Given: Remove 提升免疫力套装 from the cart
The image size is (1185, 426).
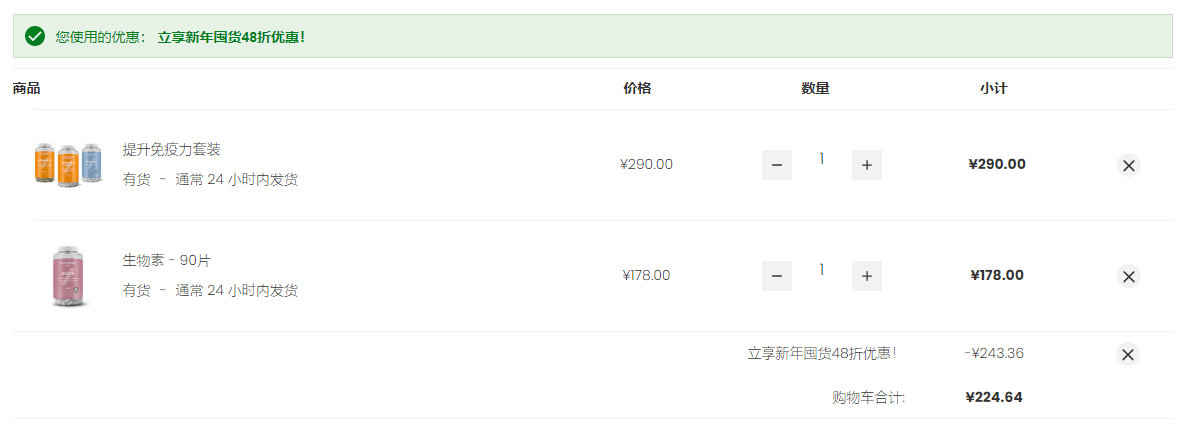Looking at the screenshot, I should pyautogui.click(x=1128, y=165).
